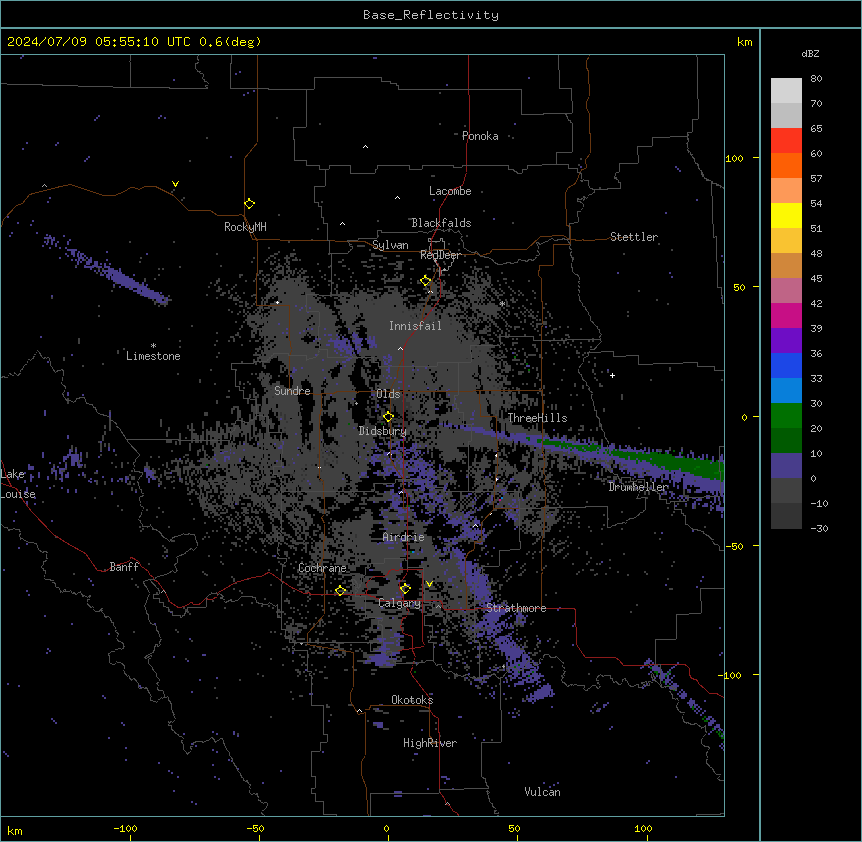The image size is (862, 842).
Task: Select the magenta 42-39 dBZ legend swatch
Action: [786, 315]
